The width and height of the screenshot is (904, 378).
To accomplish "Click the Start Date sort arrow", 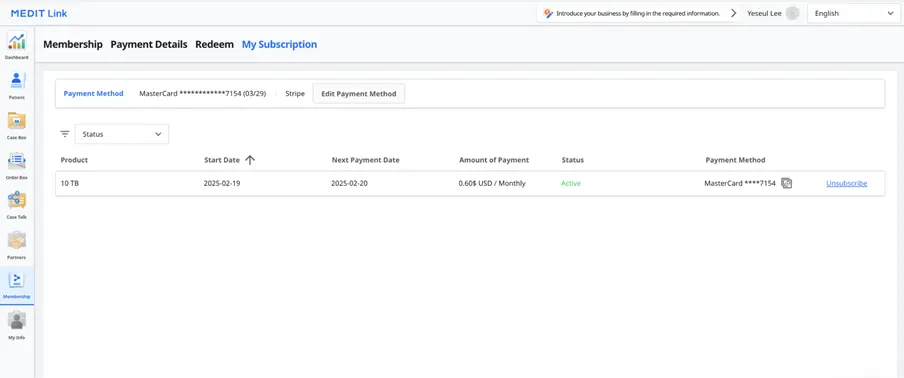I will (x=250, y=160).
